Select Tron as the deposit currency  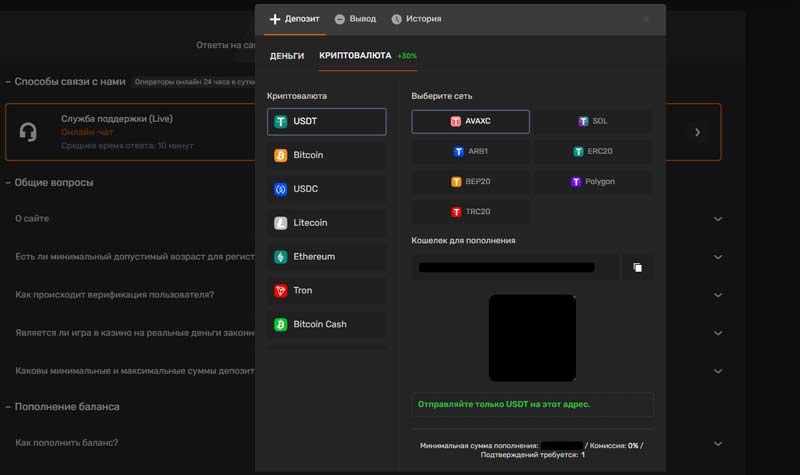click(326, 291)
